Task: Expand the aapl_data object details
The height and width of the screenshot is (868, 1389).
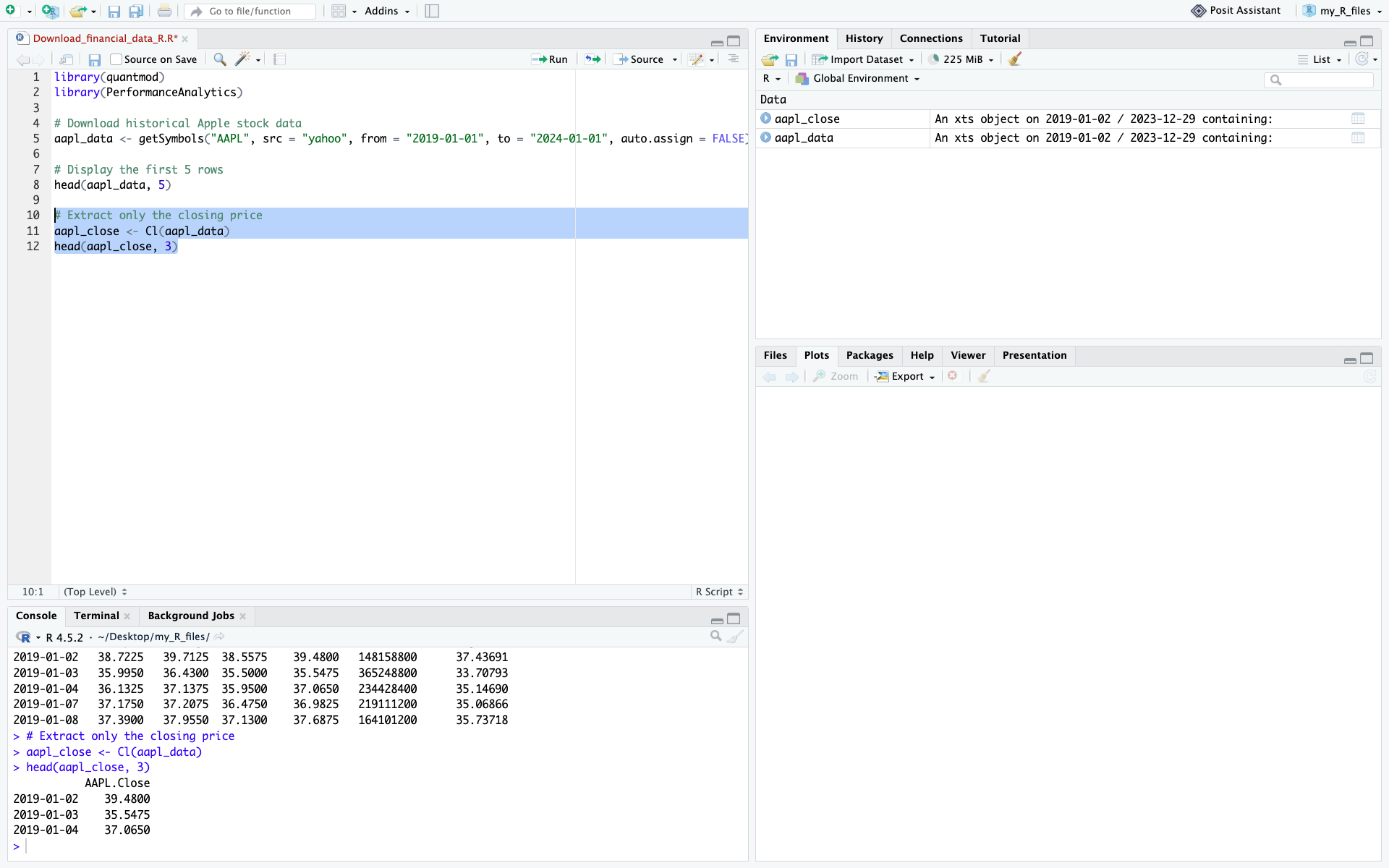Action: point(765,137)
